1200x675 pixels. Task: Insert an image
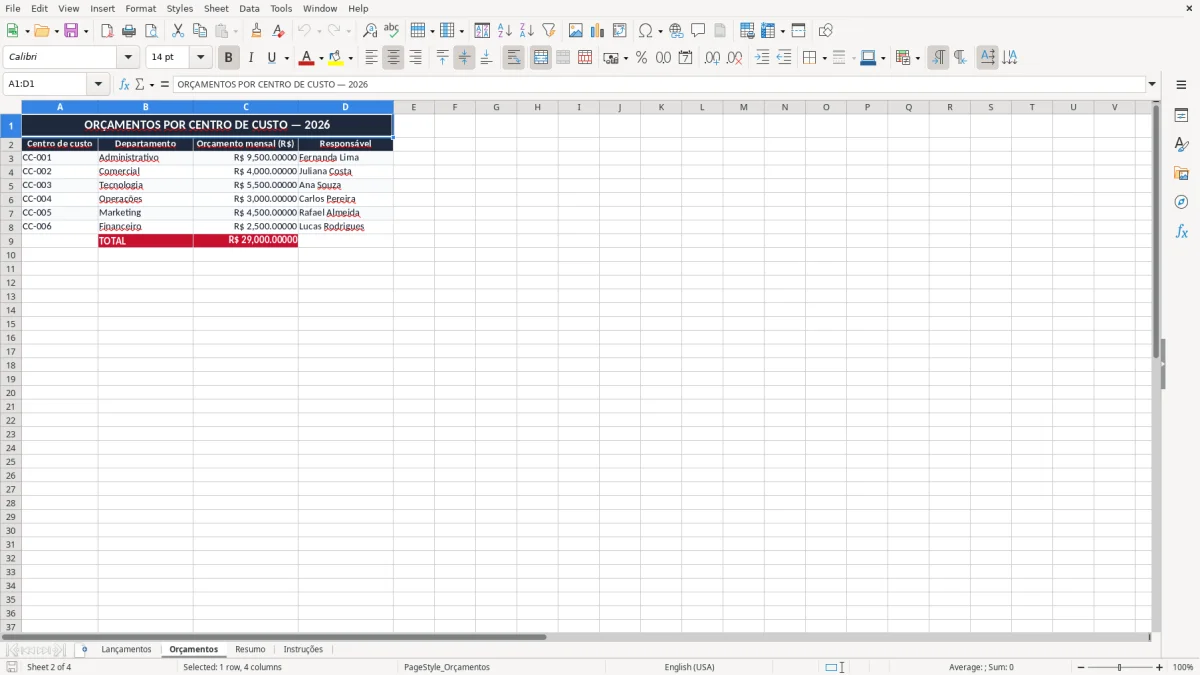[x=576, y=31]
